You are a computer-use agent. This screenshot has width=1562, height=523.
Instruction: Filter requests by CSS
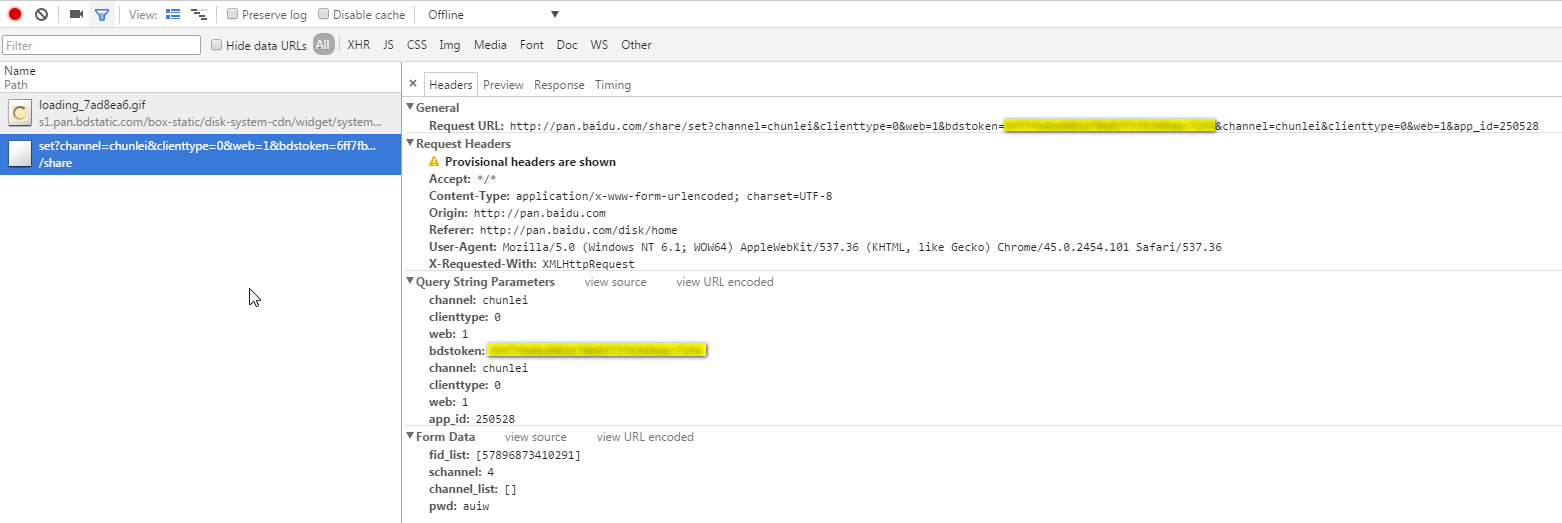coord(417,45)
